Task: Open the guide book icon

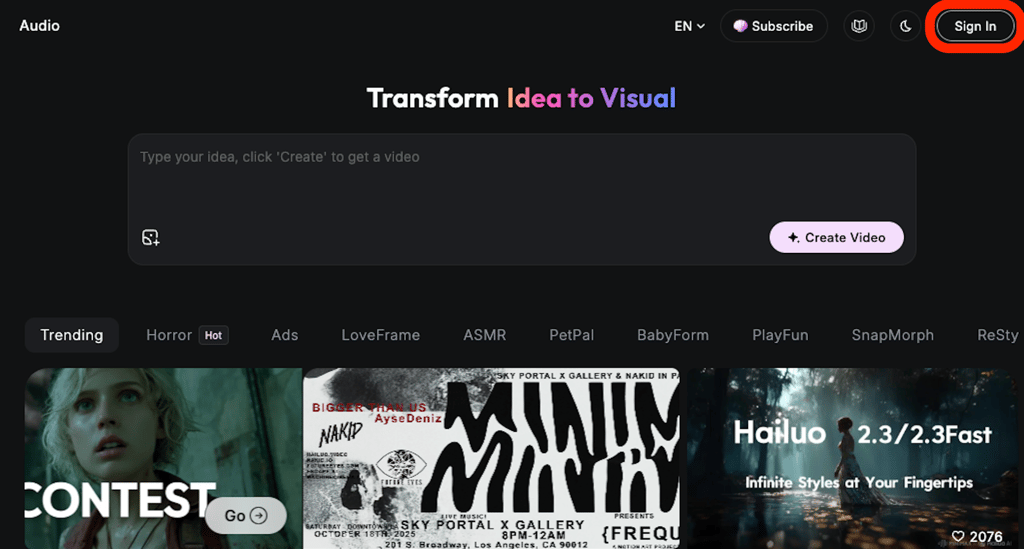Action: pyautogui.click(x=859, y=26)
